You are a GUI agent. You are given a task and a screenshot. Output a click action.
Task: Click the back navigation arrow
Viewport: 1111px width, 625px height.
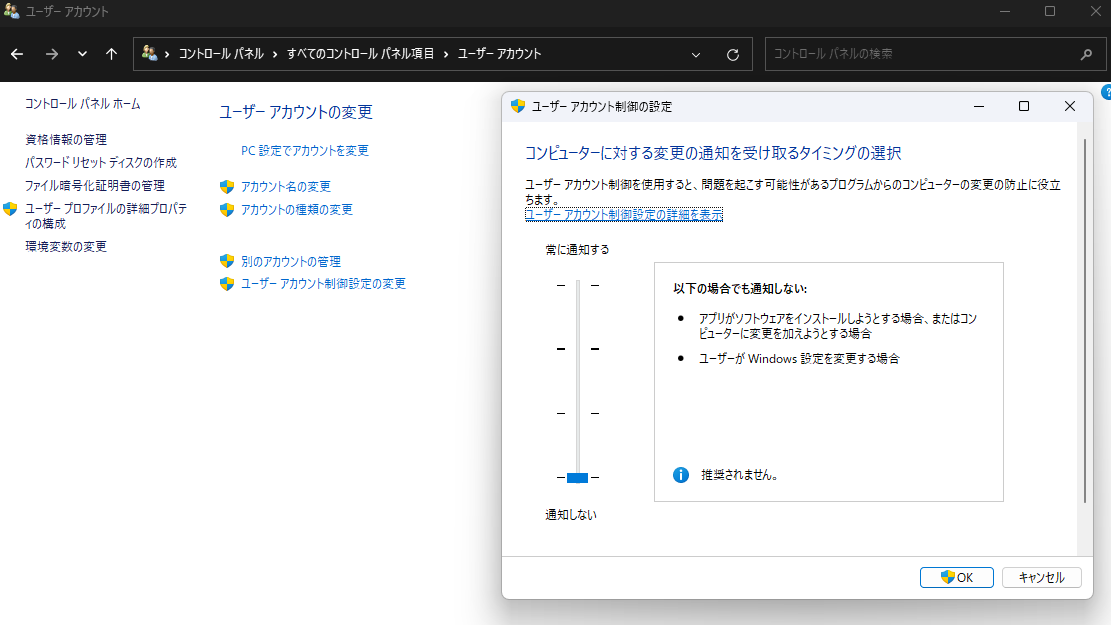point(16,54)
